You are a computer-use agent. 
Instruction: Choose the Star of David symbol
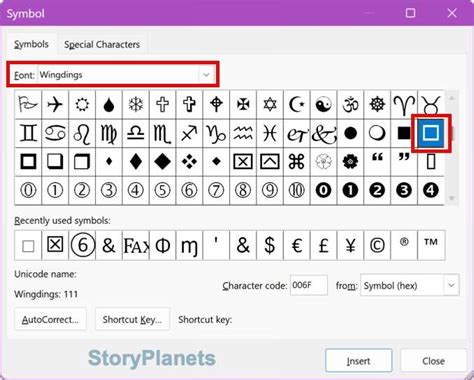tap(270, 104)
